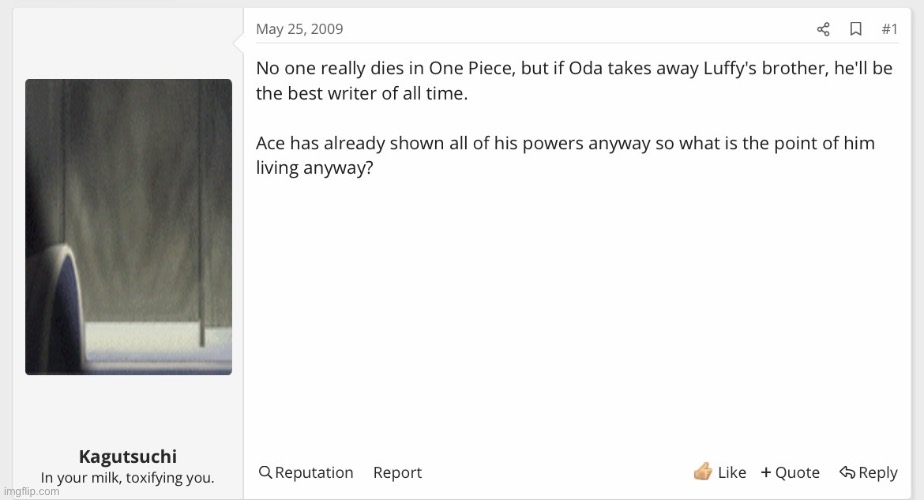The width and height of the screenshot is (924, 500).
Task: Click the speech-bubble pointer beside the post date
Action: (x=239, y=42)
